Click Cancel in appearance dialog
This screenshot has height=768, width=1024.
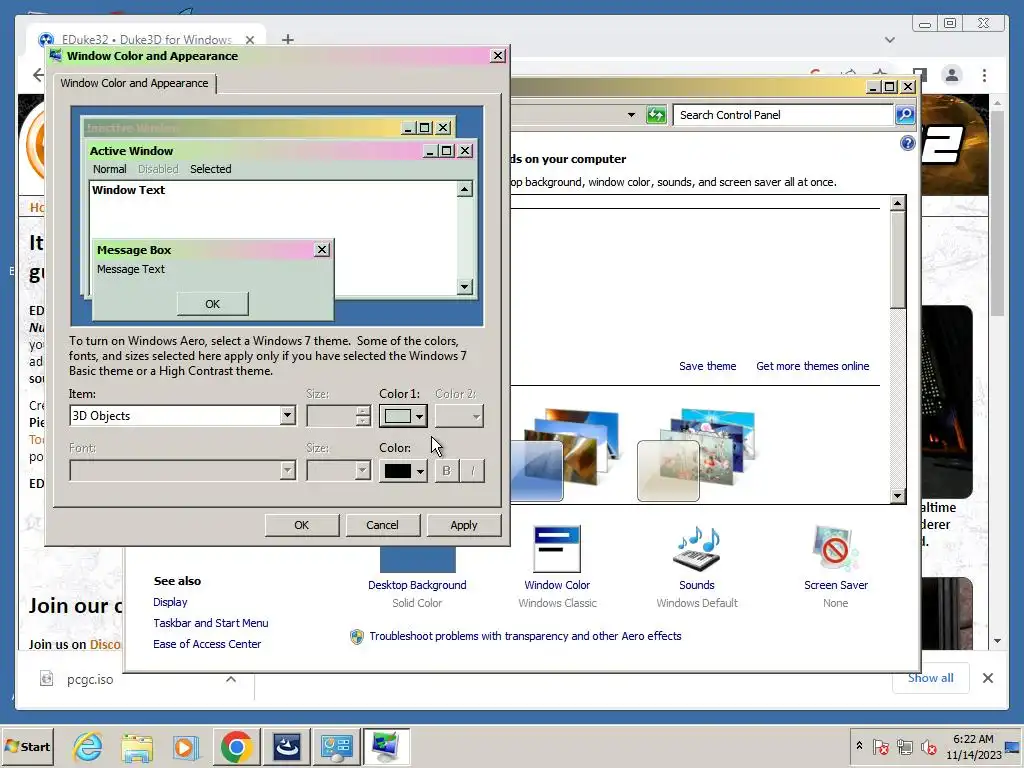(382, 525)
